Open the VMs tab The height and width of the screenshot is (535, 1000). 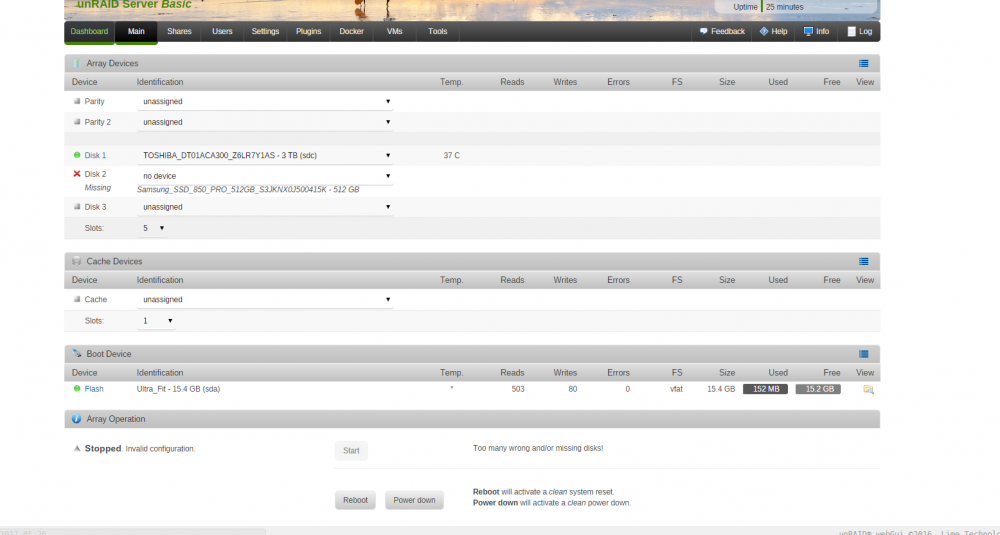point(395,31)
